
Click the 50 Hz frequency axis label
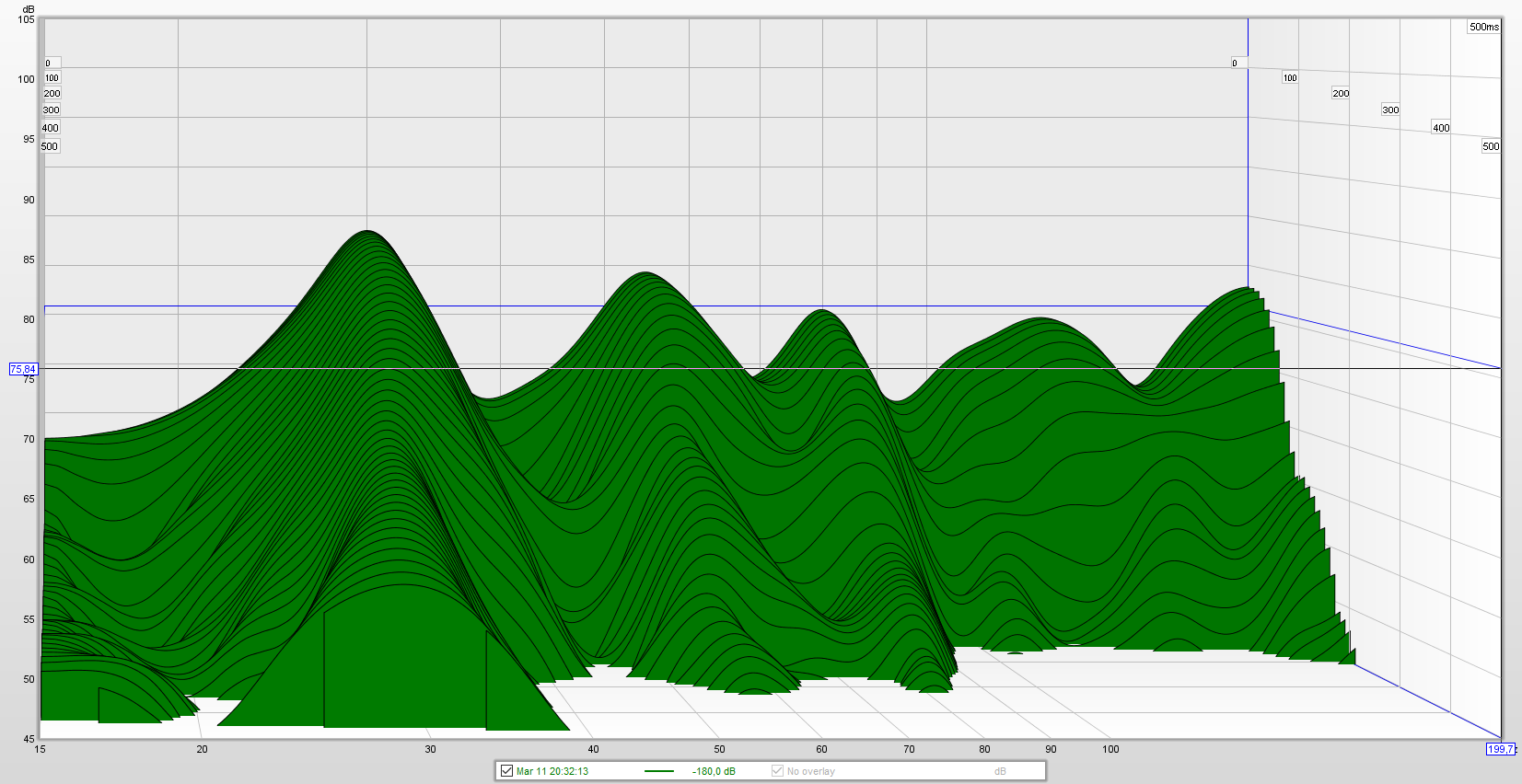click(x=719, y=749)
